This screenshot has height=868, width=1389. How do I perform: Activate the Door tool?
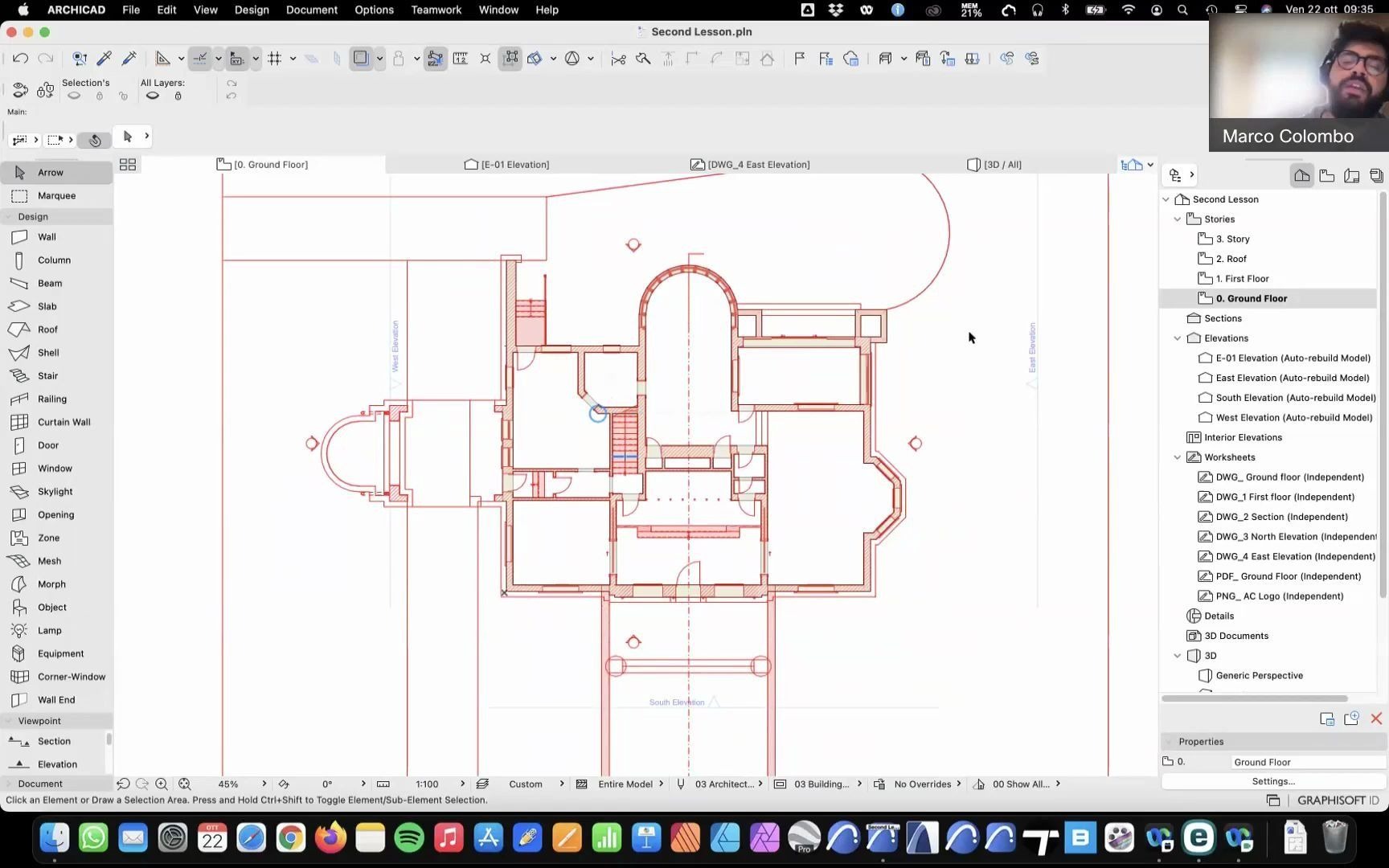(x=48, y=445)
